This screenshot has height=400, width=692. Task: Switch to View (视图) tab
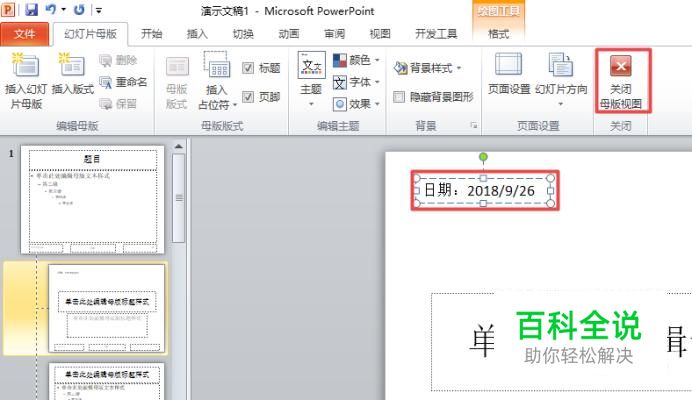coord(380,34)
